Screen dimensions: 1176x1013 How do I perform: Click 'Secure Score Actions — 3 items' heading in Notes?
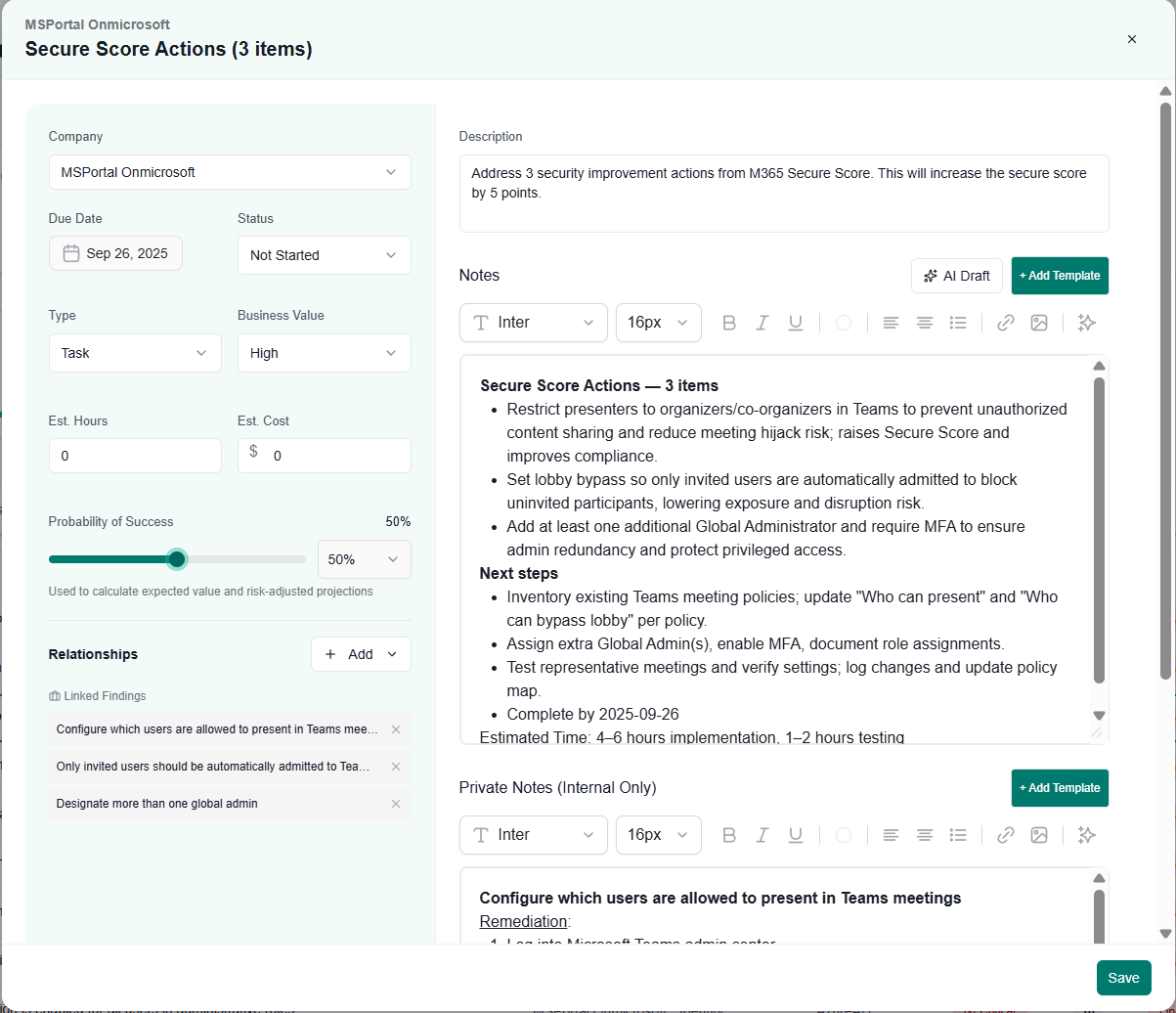click(599, 385)
